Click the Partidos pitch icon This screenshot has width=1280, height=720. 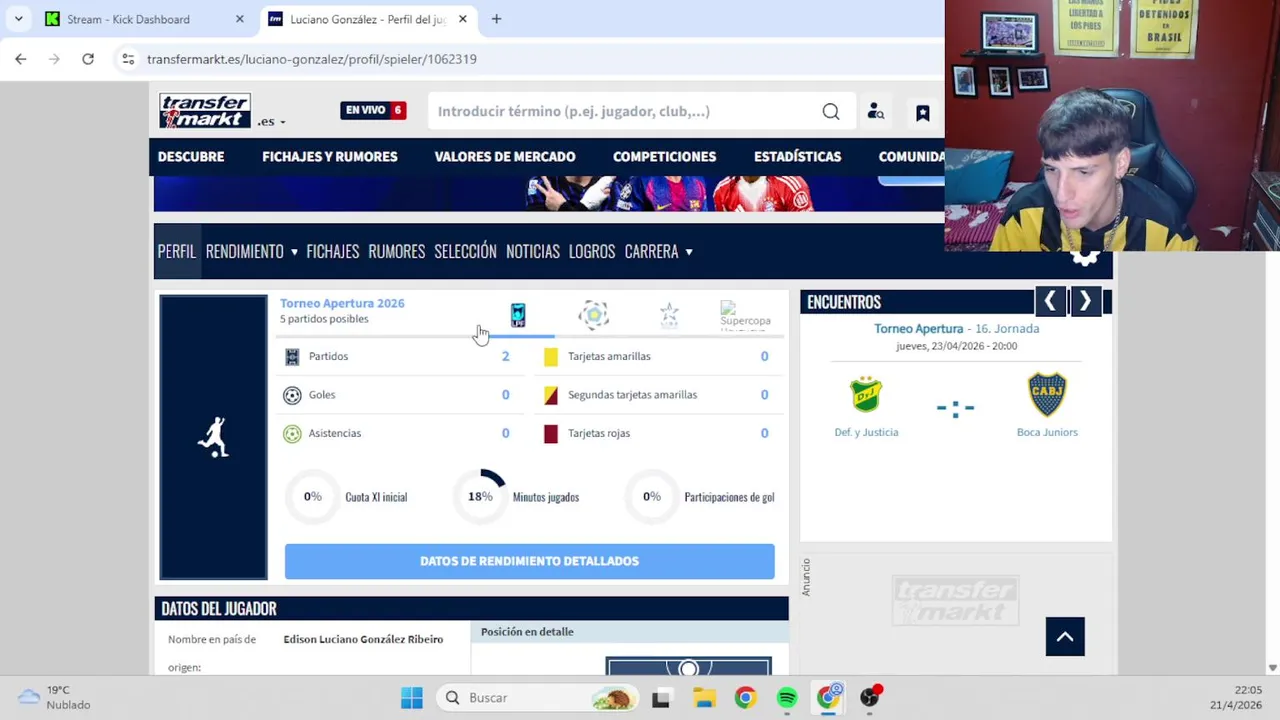(x=292, y=356)
